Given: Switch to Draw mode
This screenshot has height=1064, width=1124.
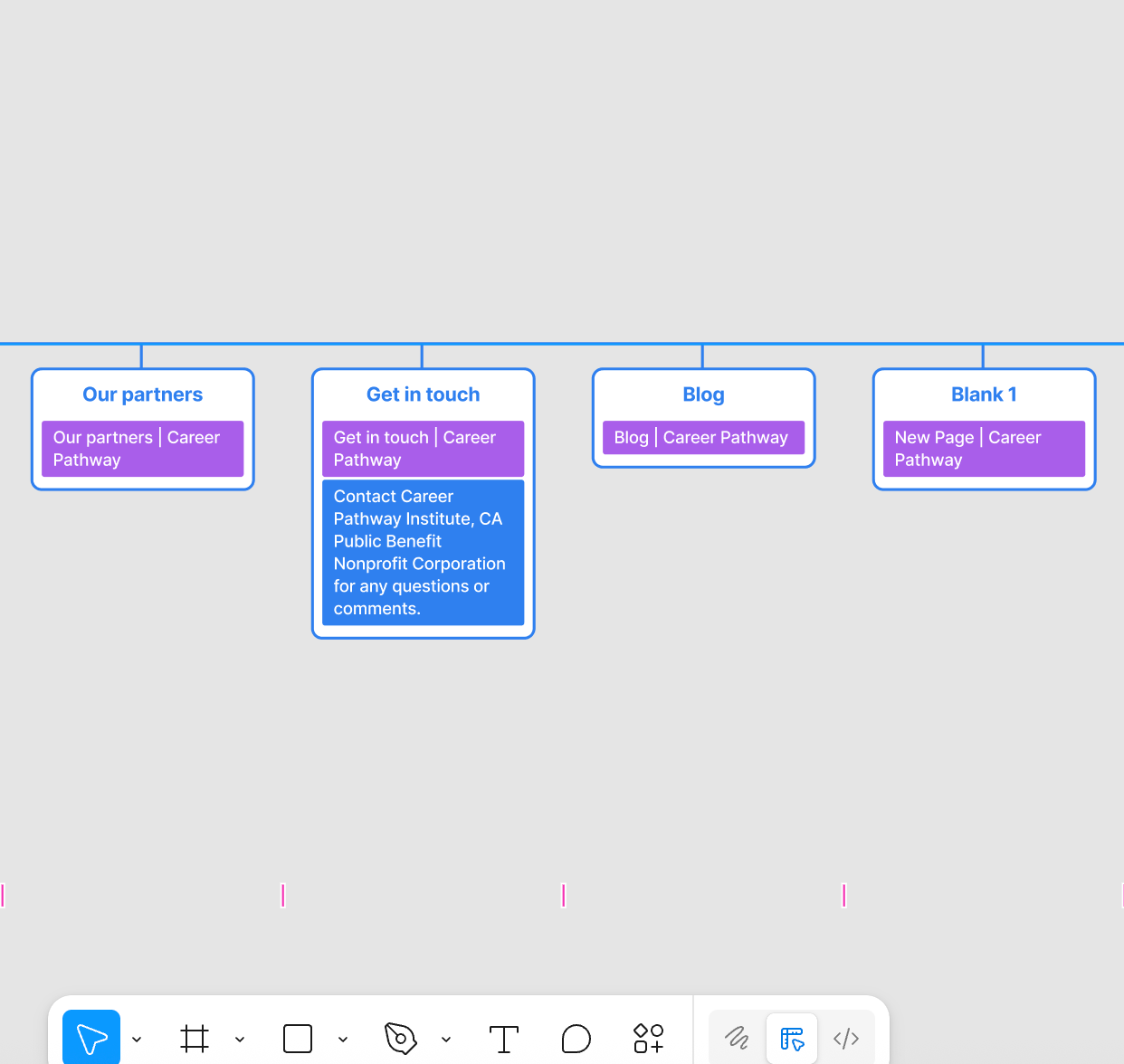Looking at the screenshot, I should tap(738, 1038).
